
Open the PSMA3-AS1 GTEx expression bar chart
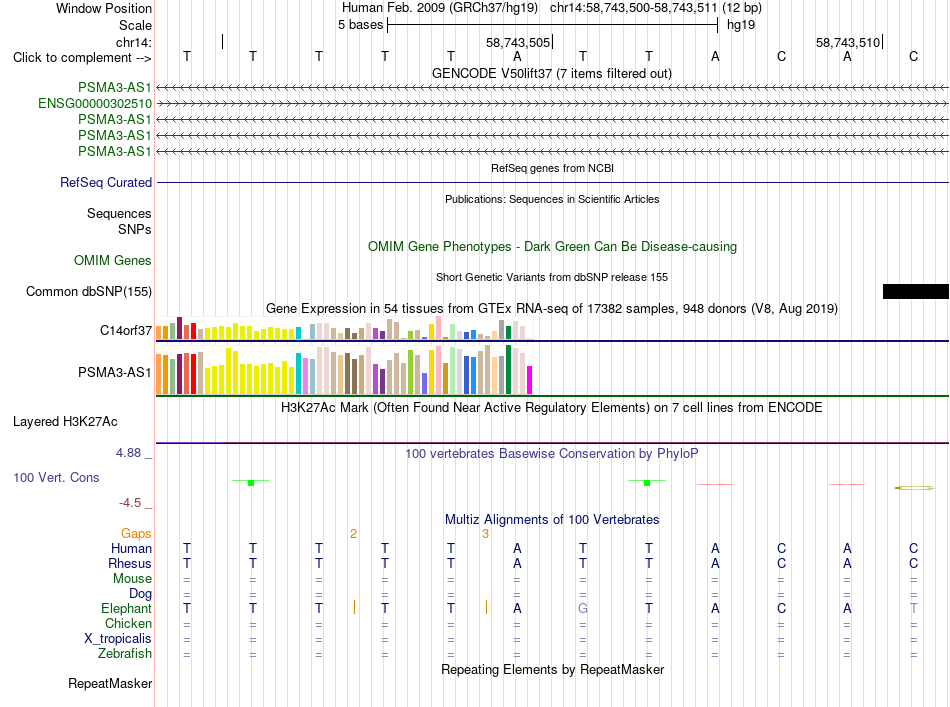point(344,370)
